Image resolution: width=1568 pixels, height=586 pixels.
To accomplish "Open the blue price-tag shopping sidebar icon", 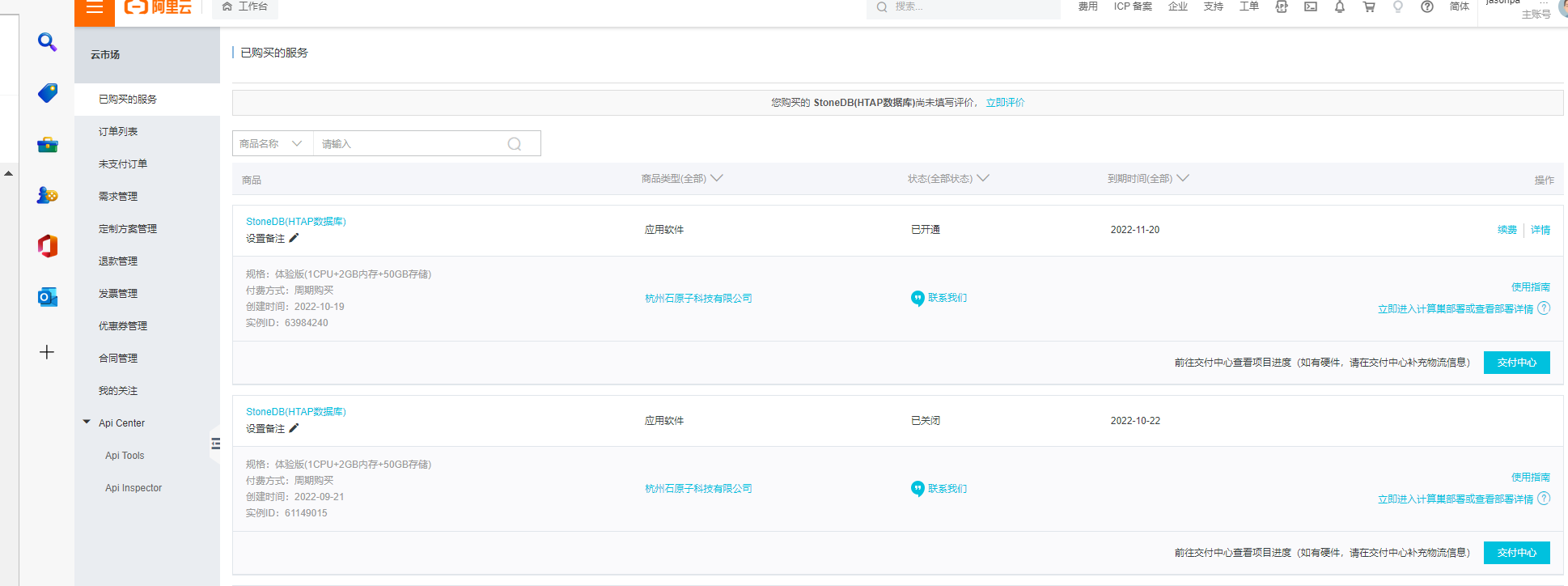I will [x=48, y=93].
